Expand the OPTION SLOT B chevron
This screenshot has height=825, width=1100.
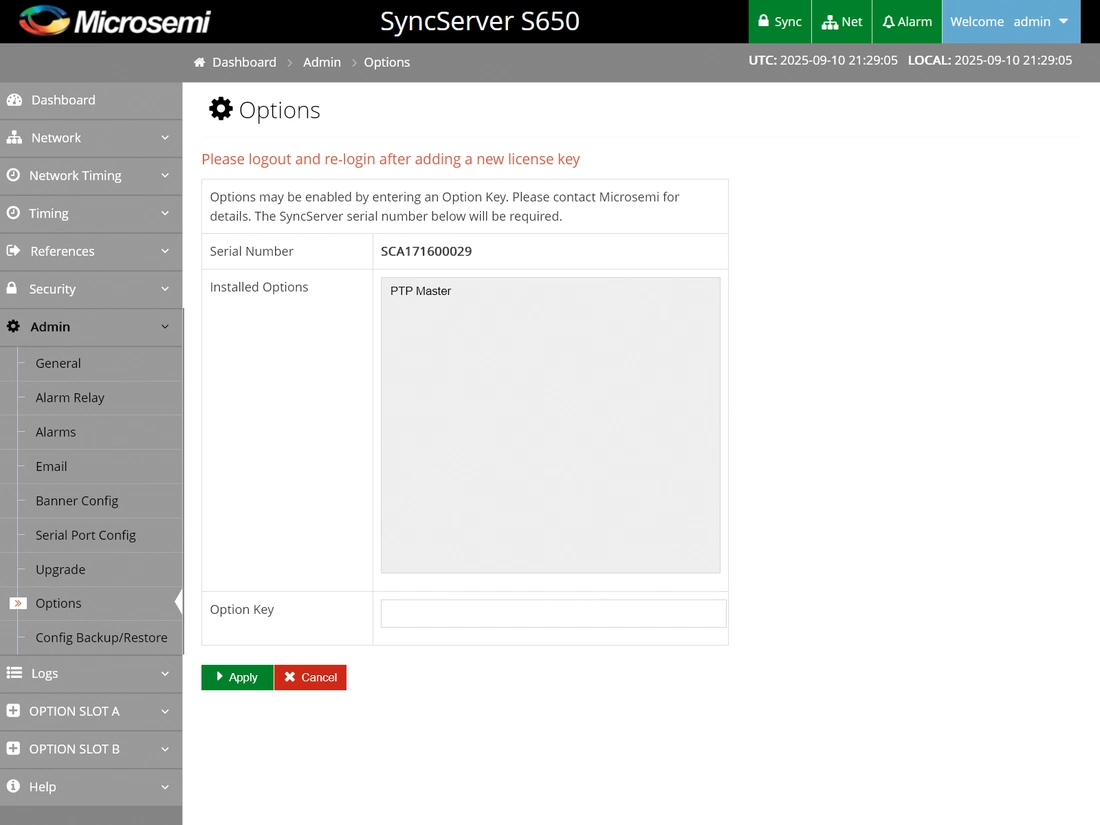[x=165, y=749]
